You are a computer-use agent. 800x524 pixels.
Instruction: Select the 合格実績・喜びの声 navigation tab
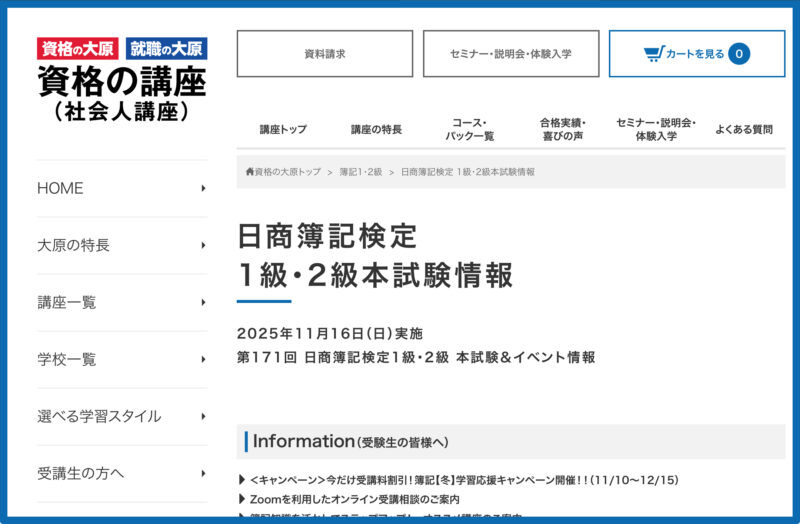pos(563,130)
